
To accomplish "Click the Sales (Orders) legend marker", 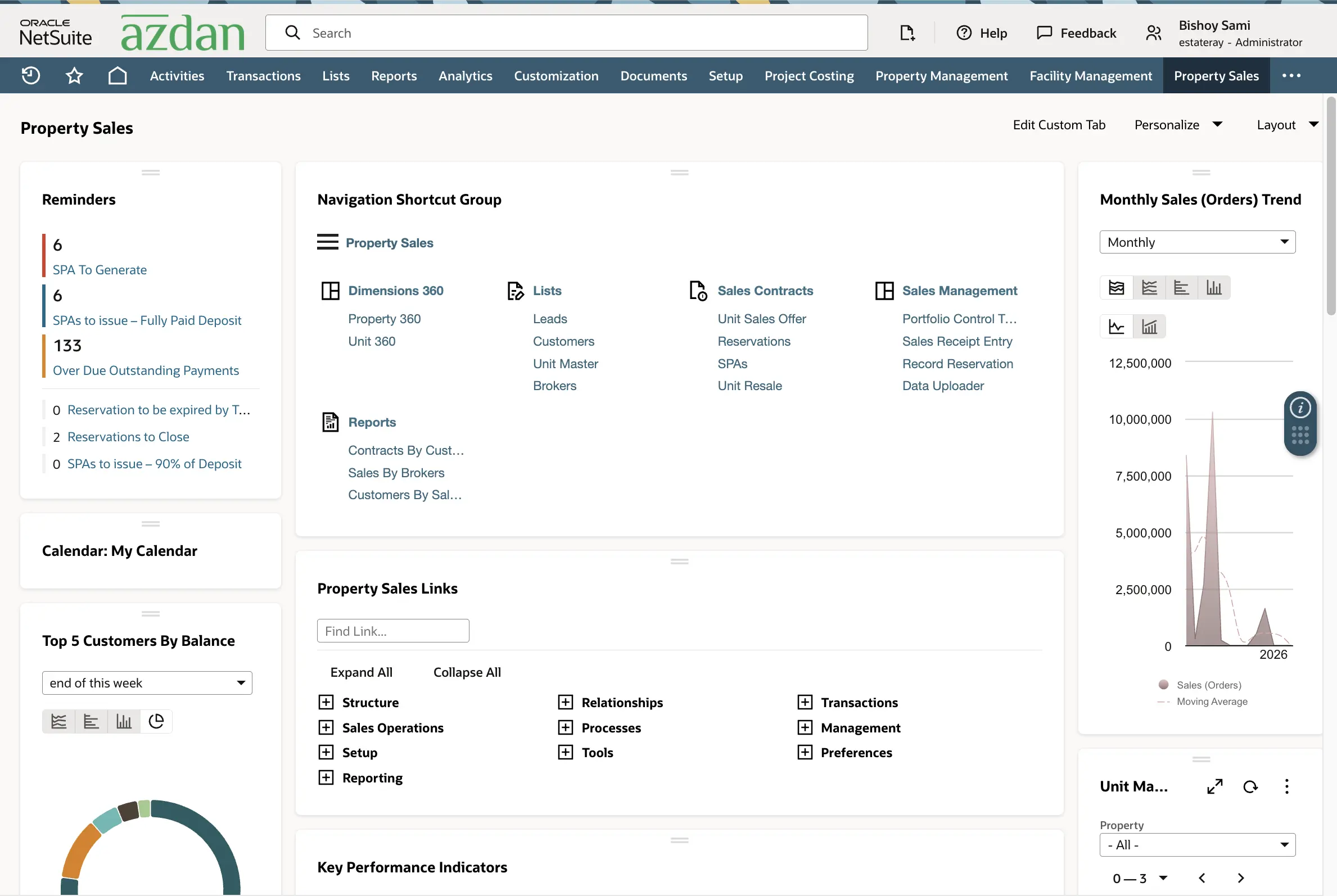I will [x=1163, y=685].
